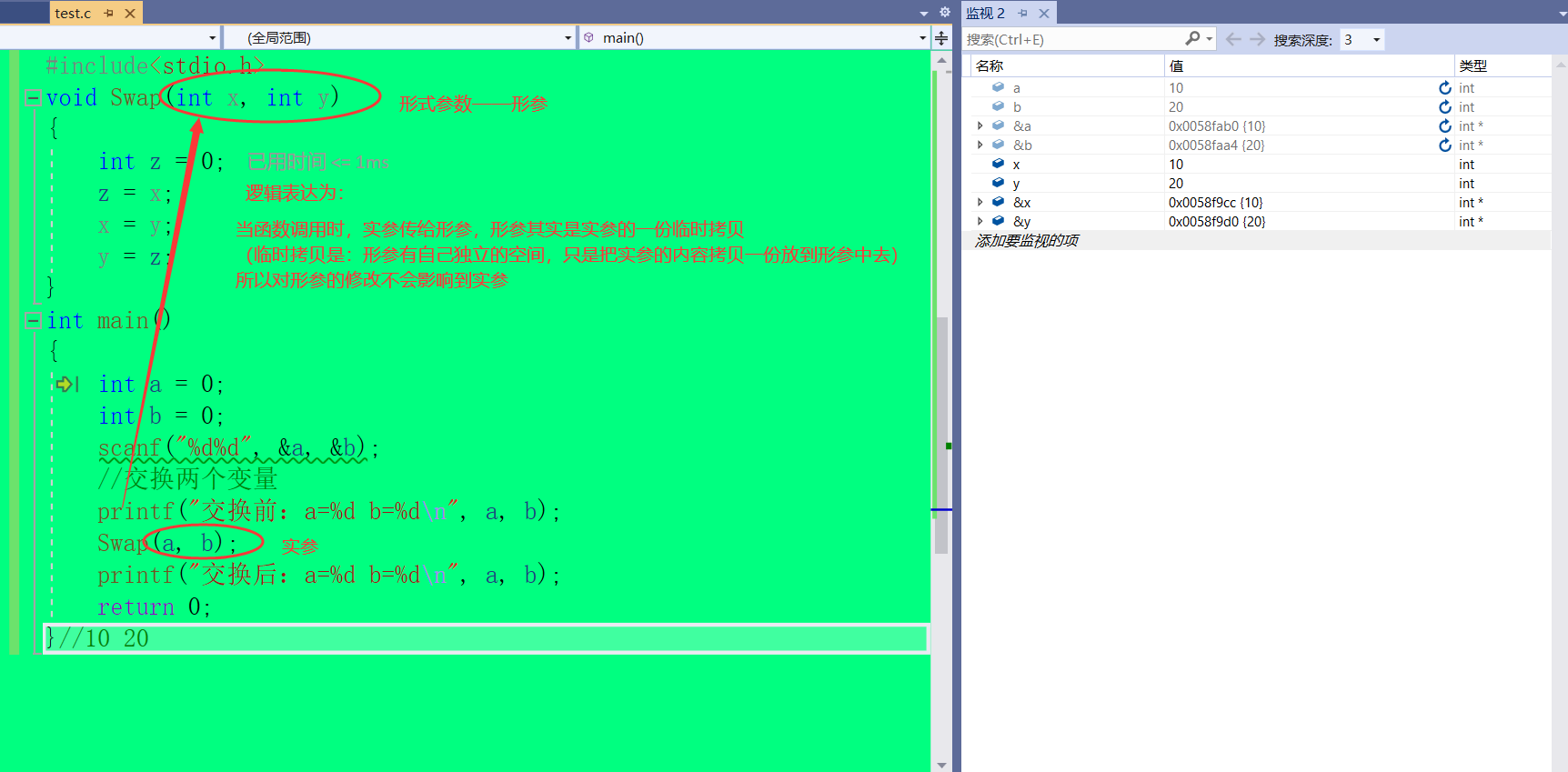Image resolution: width=1568 pixels, height=772 pixels.
Task: Open the editor tab list dropdown arrow
Action: pos(924,13)
